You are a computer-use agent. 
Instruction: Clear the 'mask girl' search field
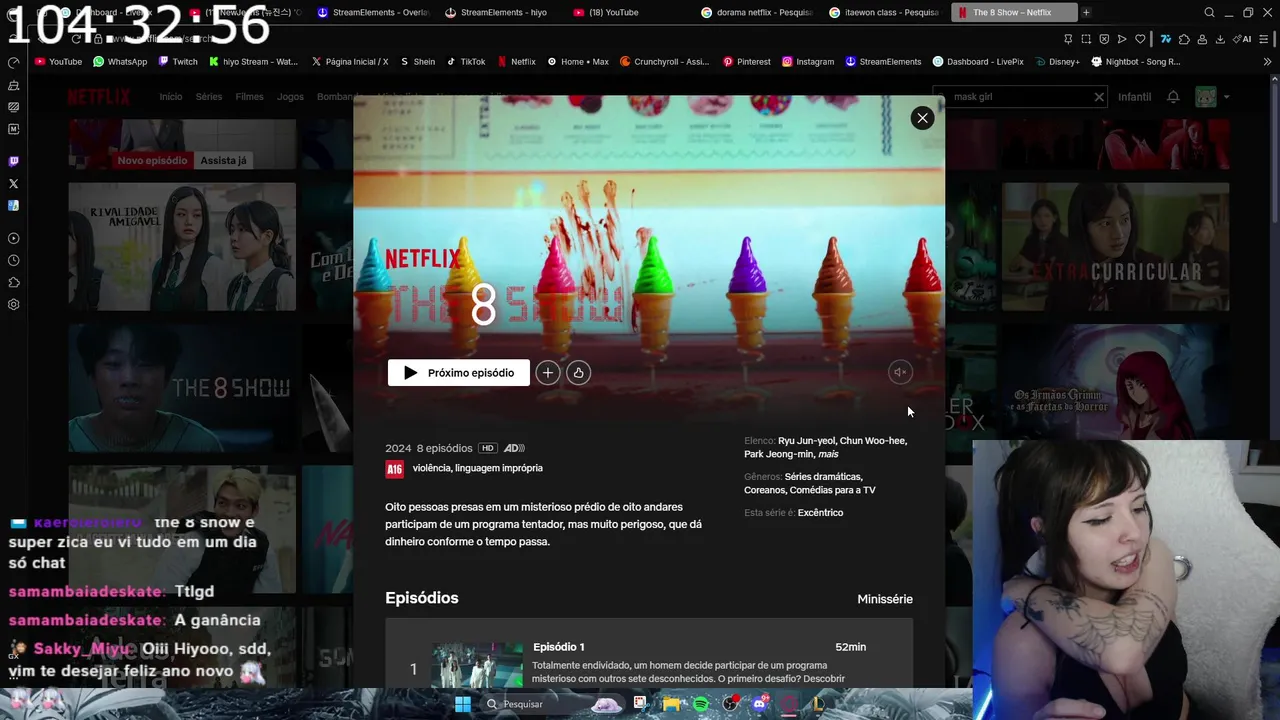pyautogui.click(x=1099, y=97)
